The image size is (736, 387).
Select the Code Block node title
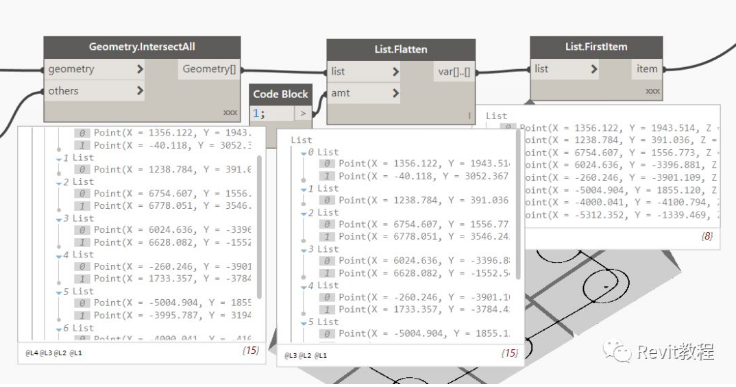281,94
